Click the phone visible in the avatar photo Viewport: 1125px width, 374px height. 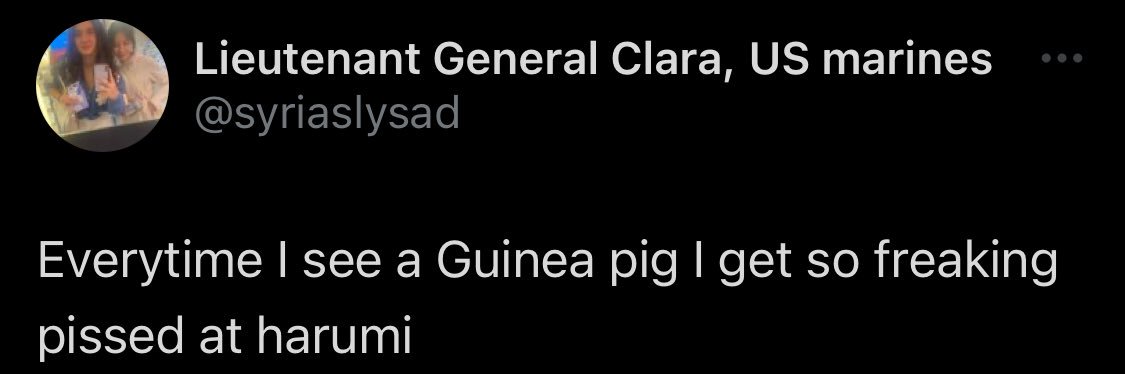103,78
